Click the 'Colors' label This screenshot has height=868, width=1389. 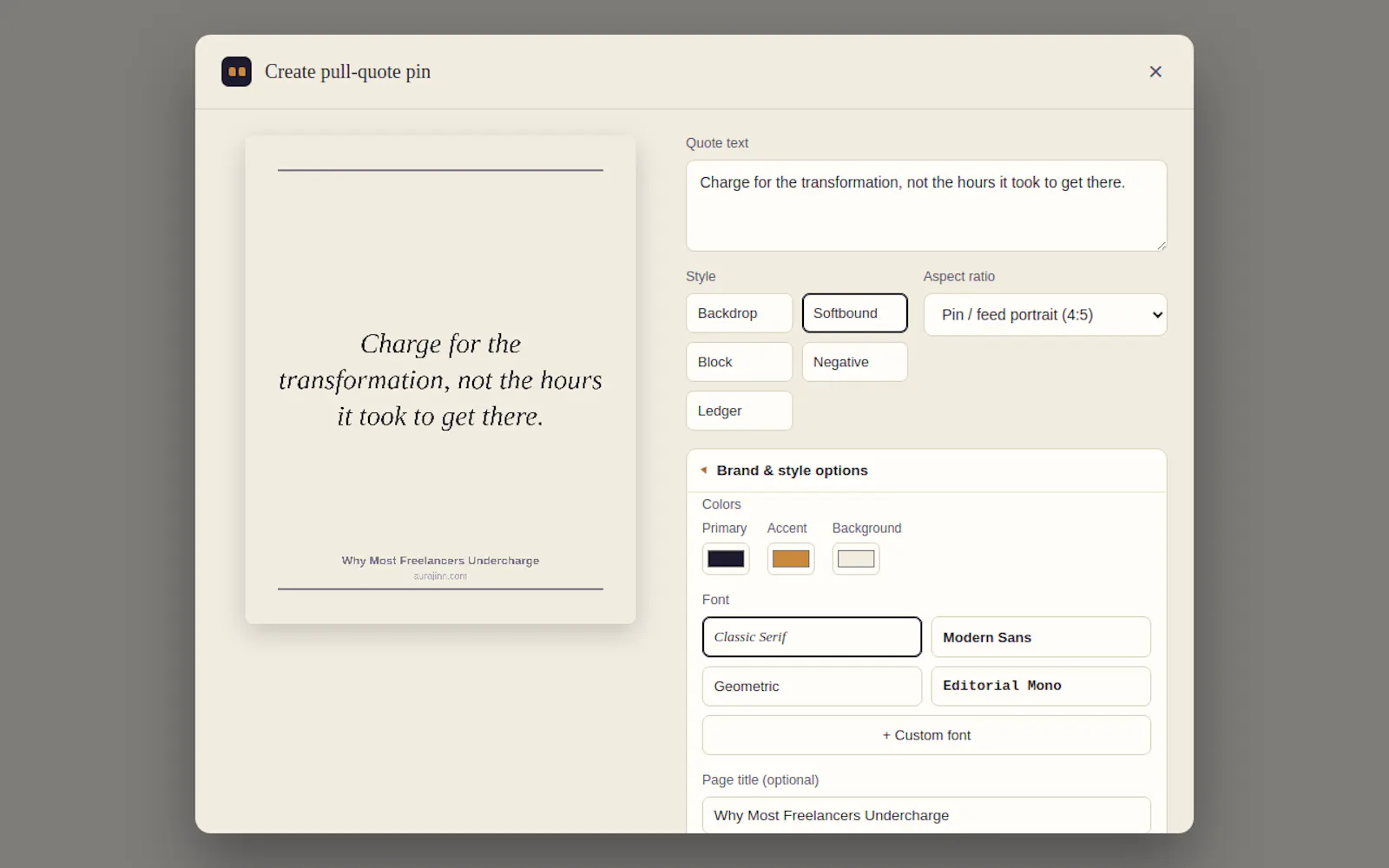point(721,504)
